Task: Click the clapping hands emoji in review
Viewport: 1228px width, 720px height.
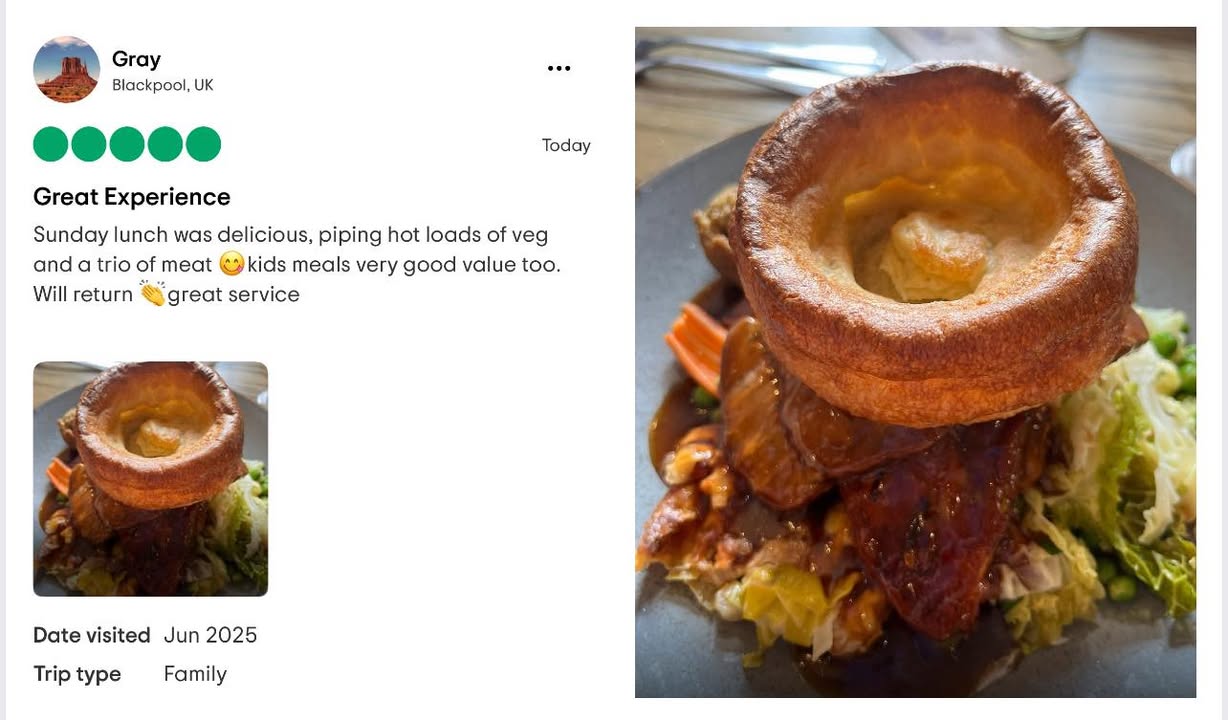Action: click(152, 294)
